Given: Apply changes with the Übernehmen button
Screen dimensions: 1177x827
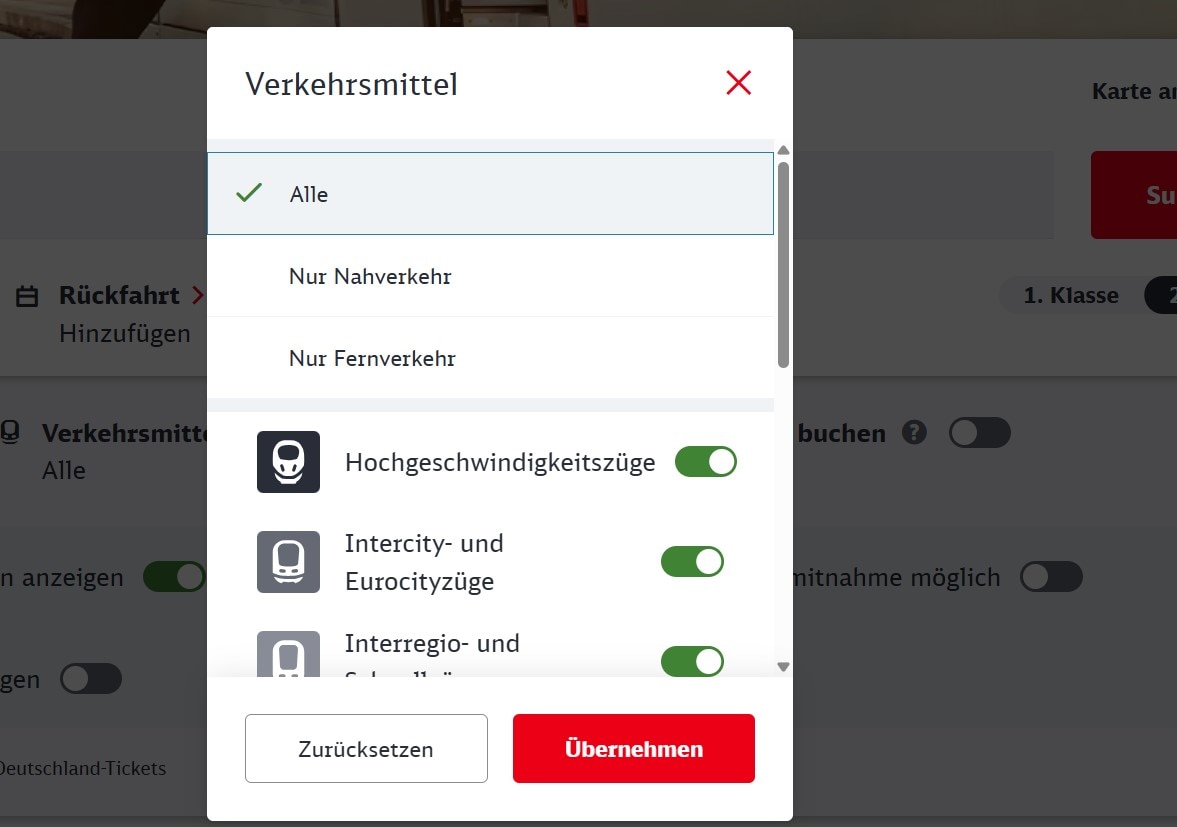Looking at the screenshot, I should (x=634, y=748).
